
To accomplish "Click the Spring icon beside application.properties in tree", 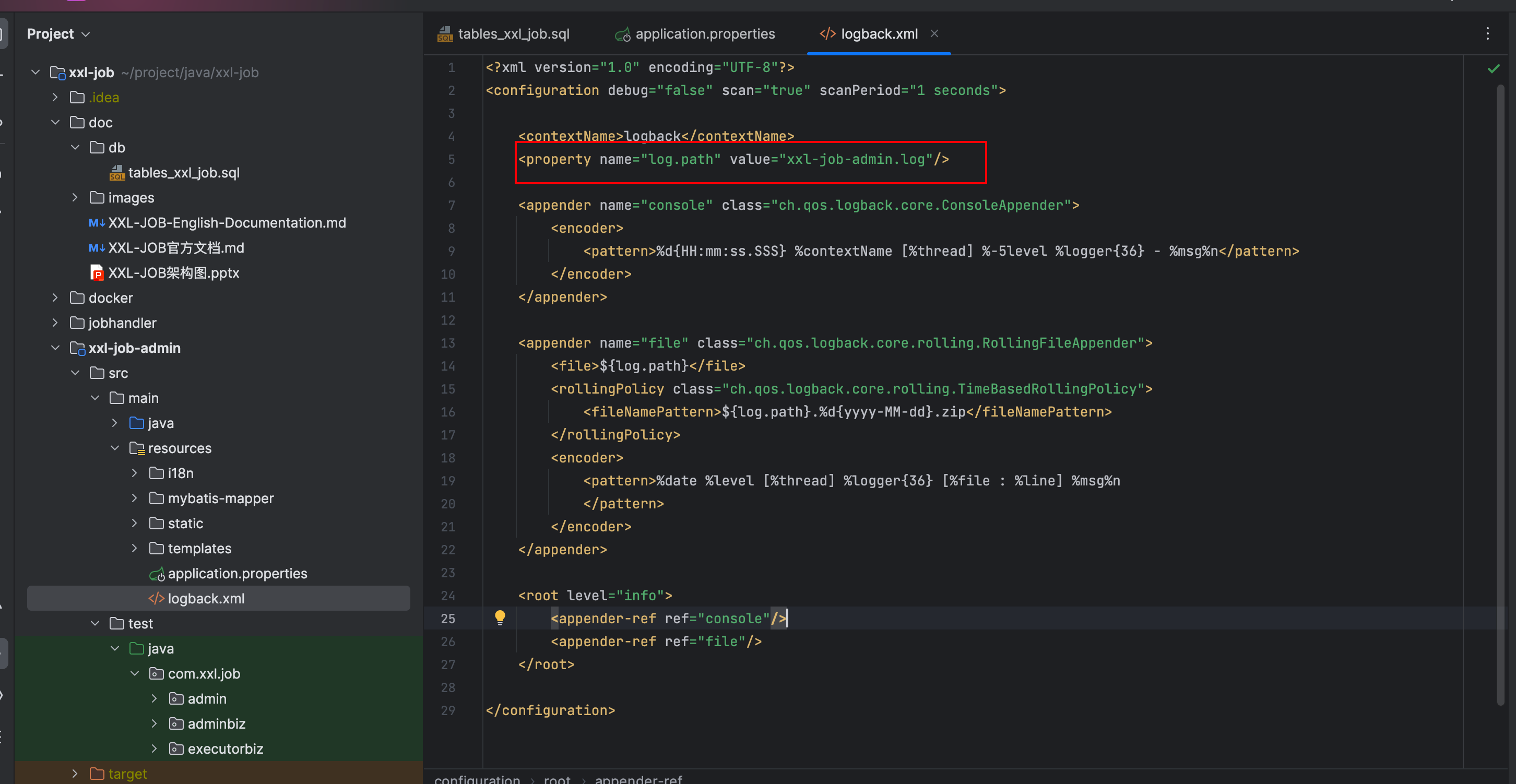I will point(157,573).
